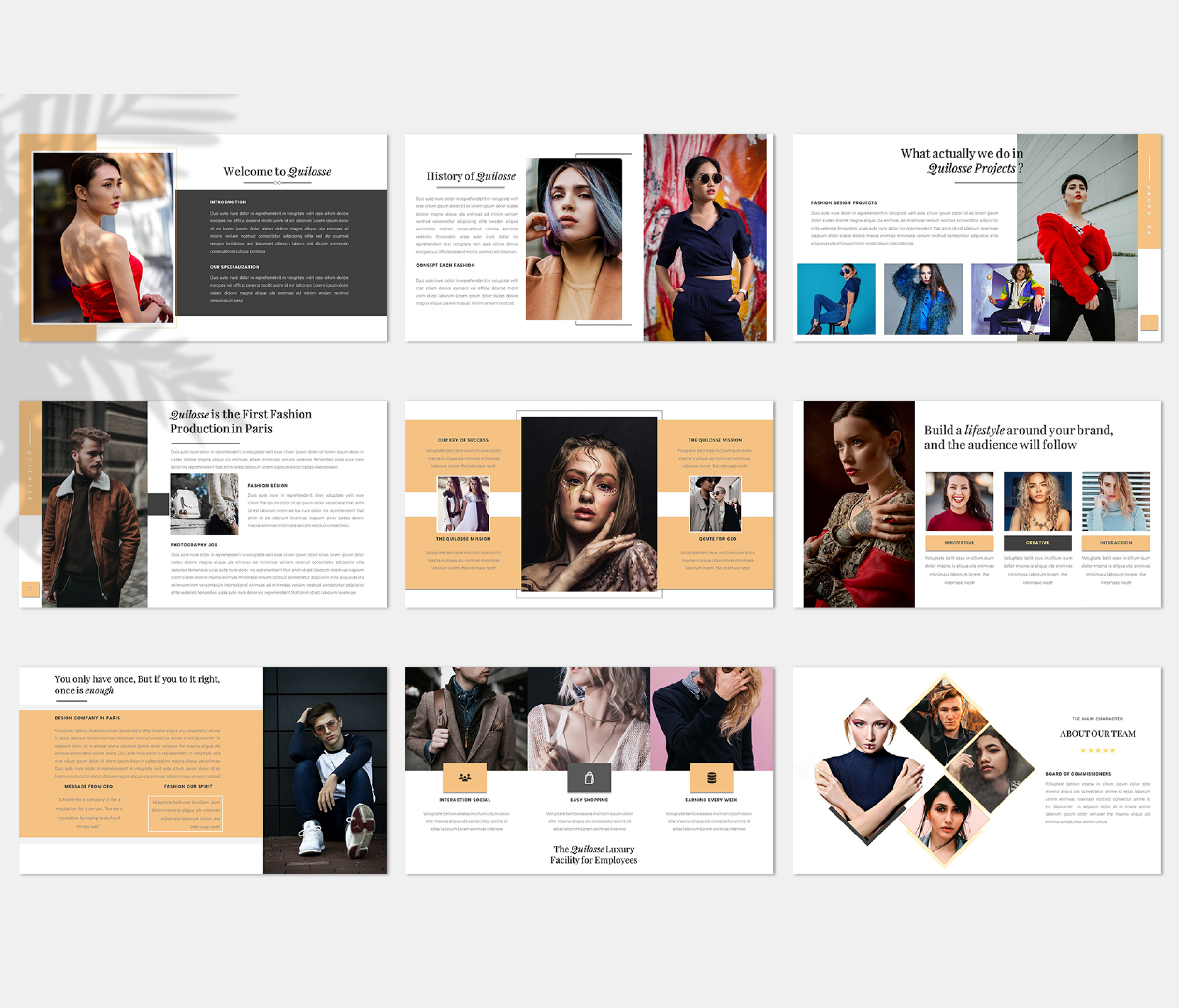Click the CONSEPT EACH FASHION subheading
The width and height of the screenshot is (1179, 1008).
tap(445, 265)
